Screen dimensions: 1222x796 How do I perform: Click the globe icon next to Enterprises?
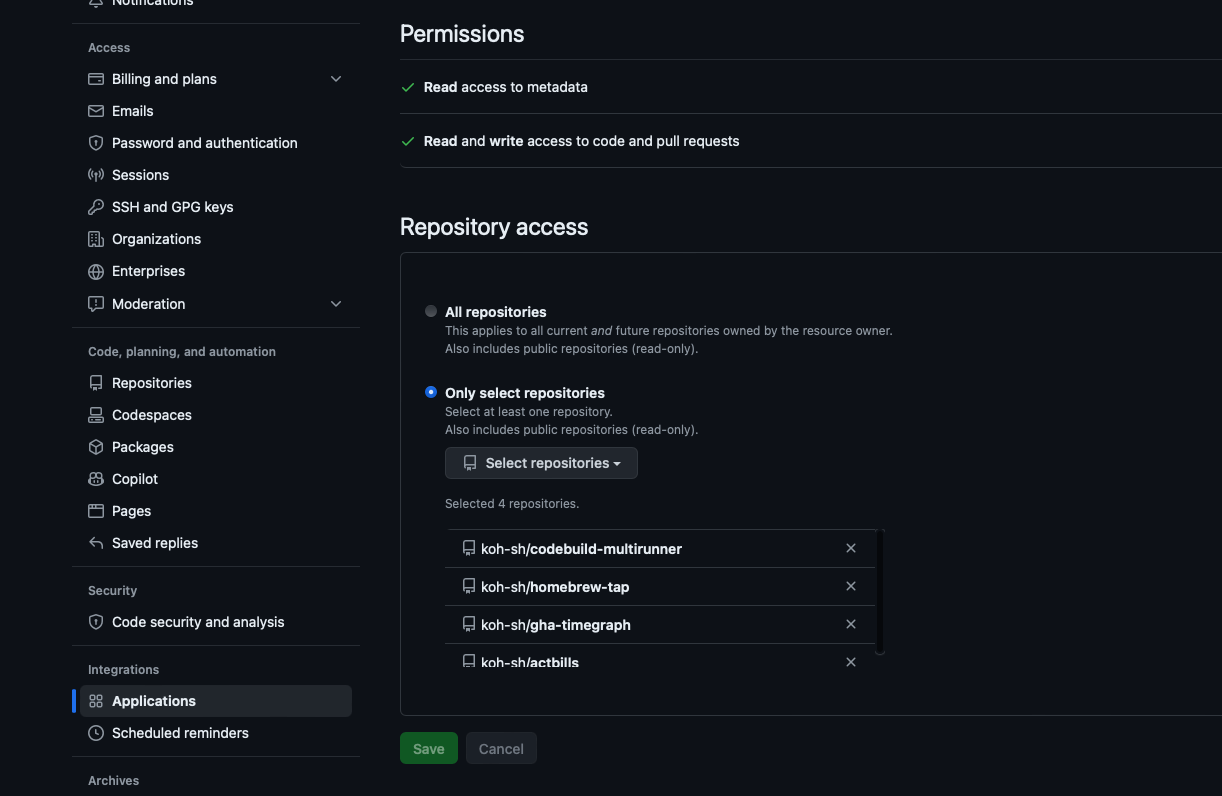tap(96, 271)
